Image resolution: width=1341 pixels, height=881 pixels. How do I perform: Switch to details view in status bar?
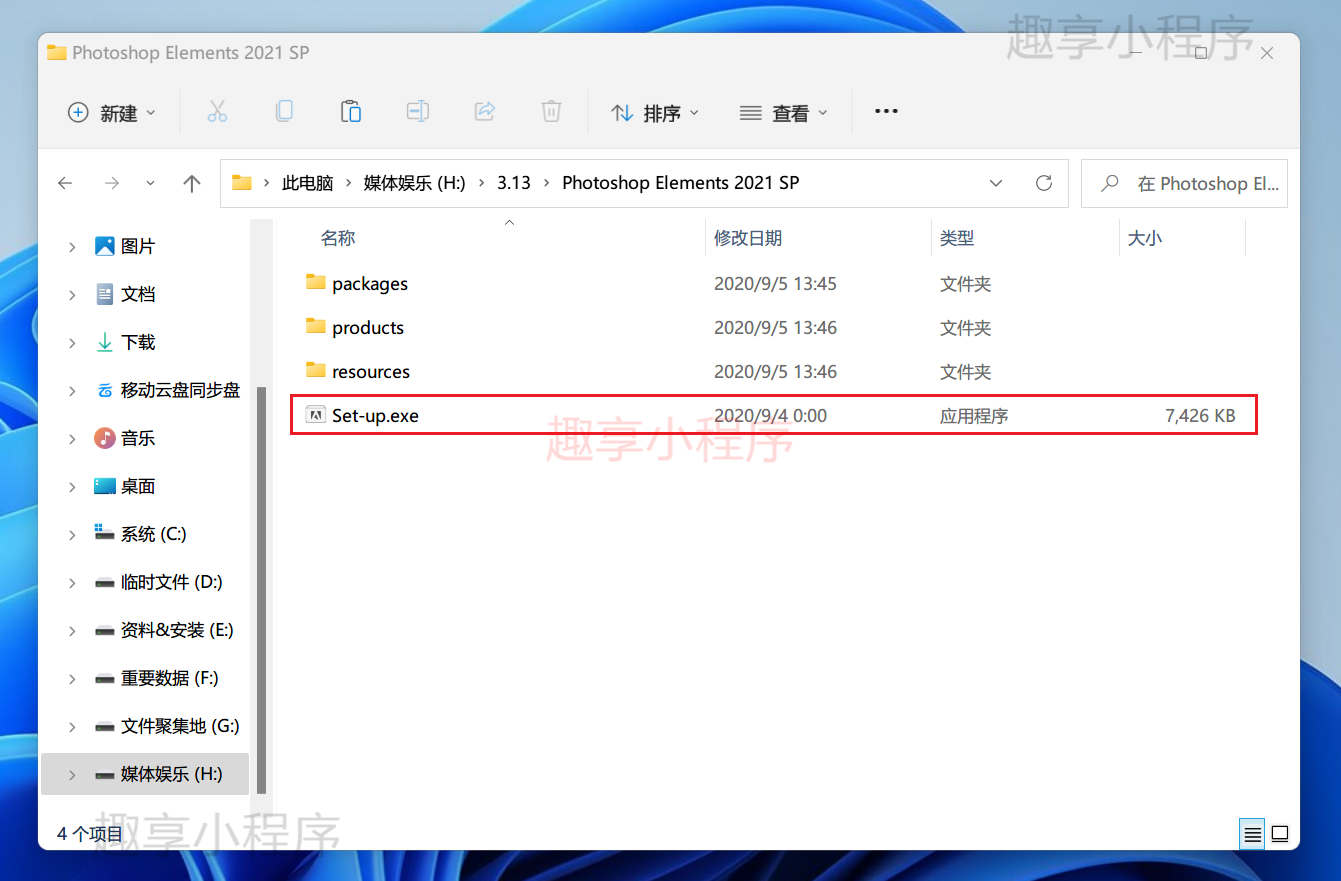point(1252,834)
